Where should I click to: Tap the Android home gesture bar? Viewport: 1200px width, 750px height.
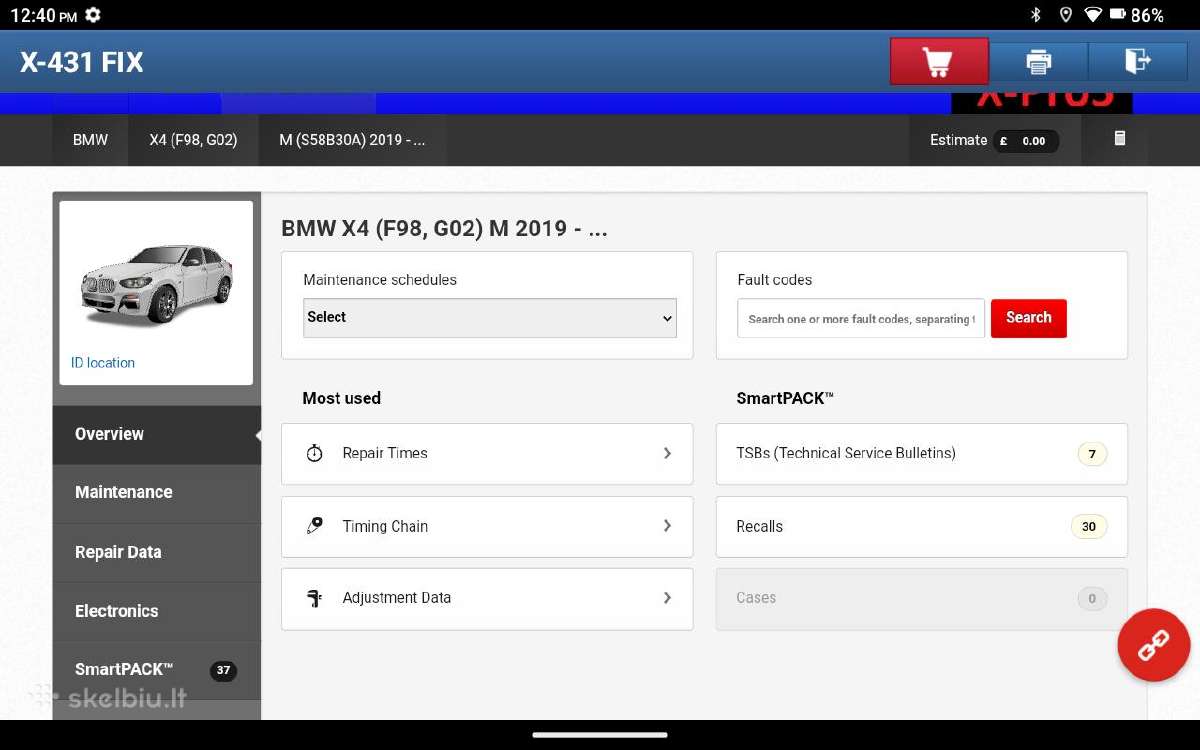[600, 735]
